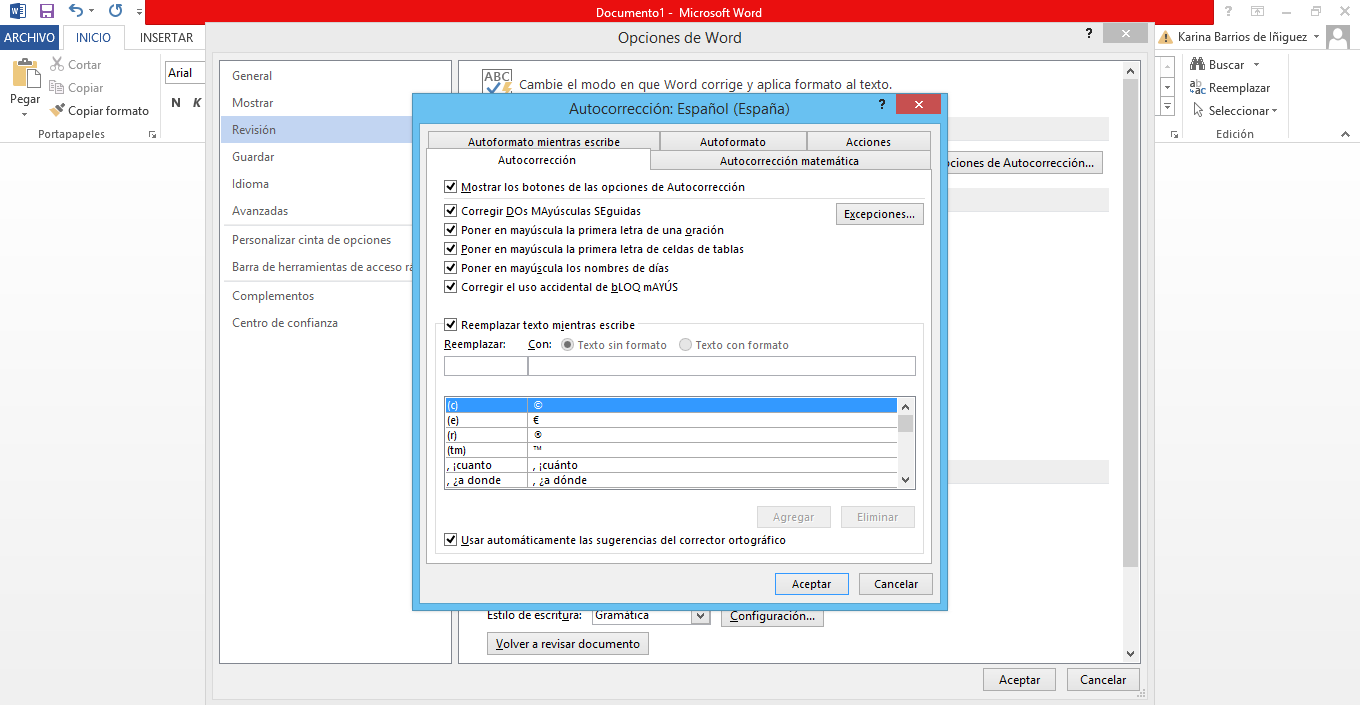
Task: Click the Ribbon display options icon
Action: (x=1257, y=11)
